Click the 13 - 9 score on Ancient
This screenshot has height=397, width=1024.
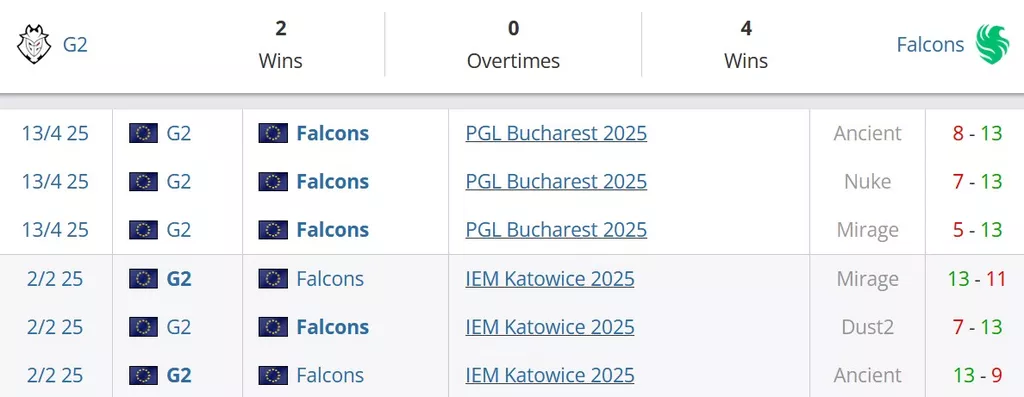tap(977, 375)
